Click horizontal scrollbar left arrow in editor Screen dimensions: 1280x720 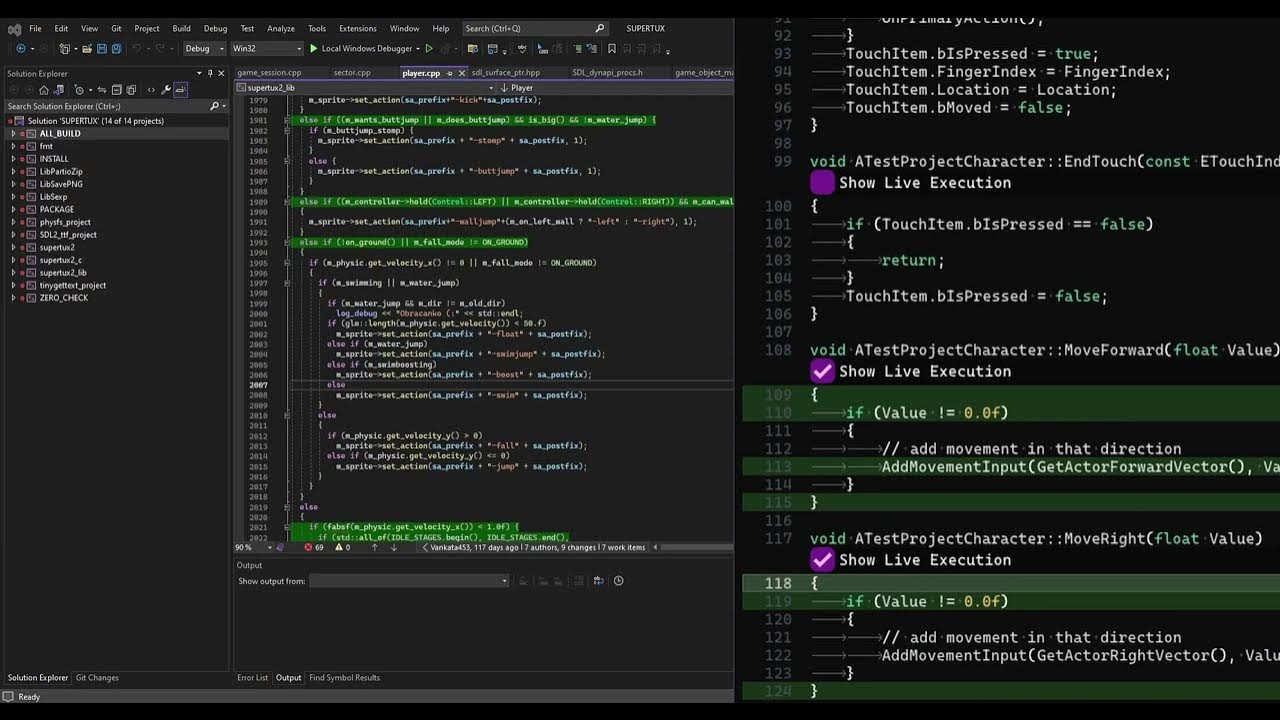657,547
